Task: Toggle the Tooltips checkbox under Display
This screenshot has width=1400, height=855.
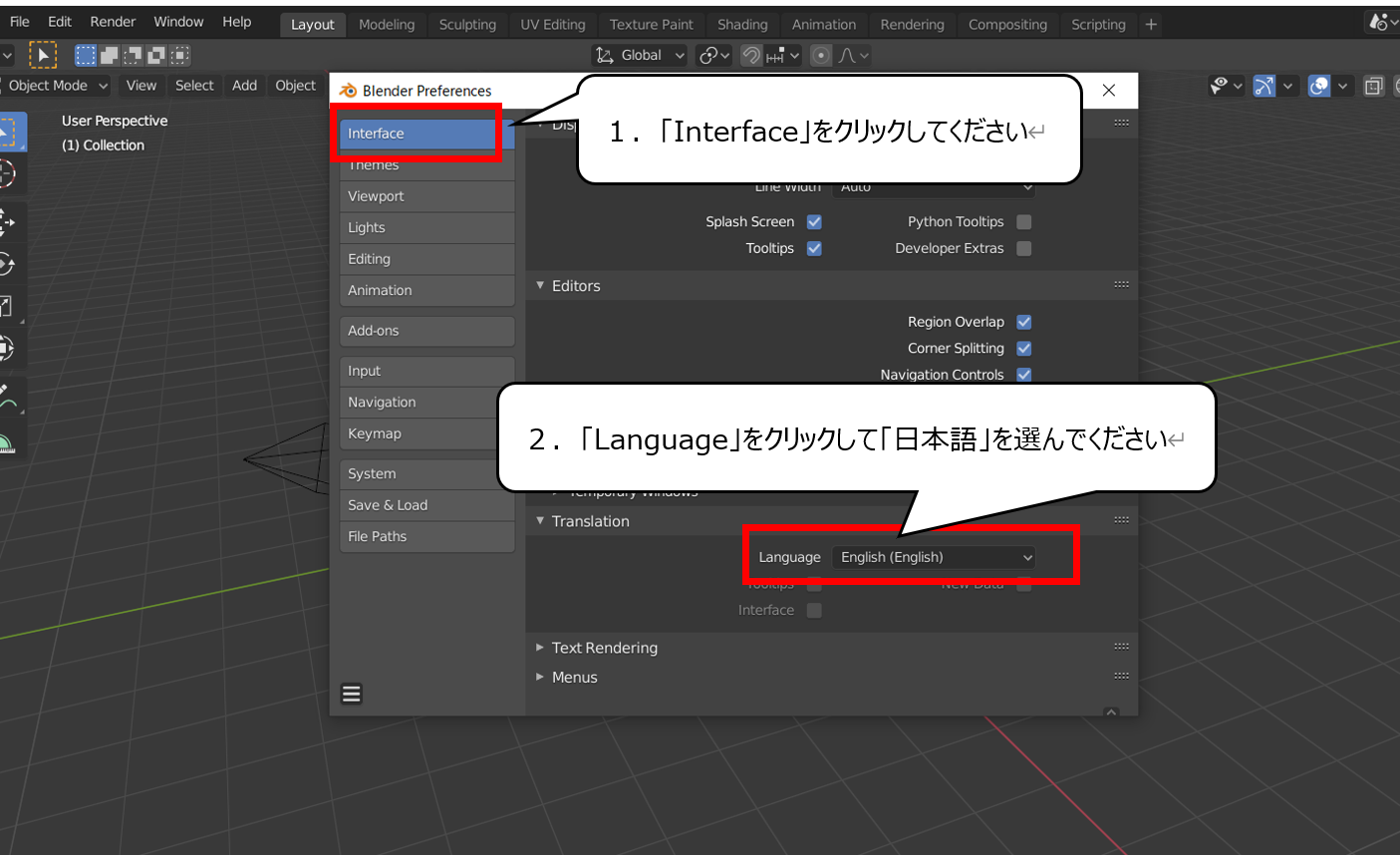Action: click(814, 248)
